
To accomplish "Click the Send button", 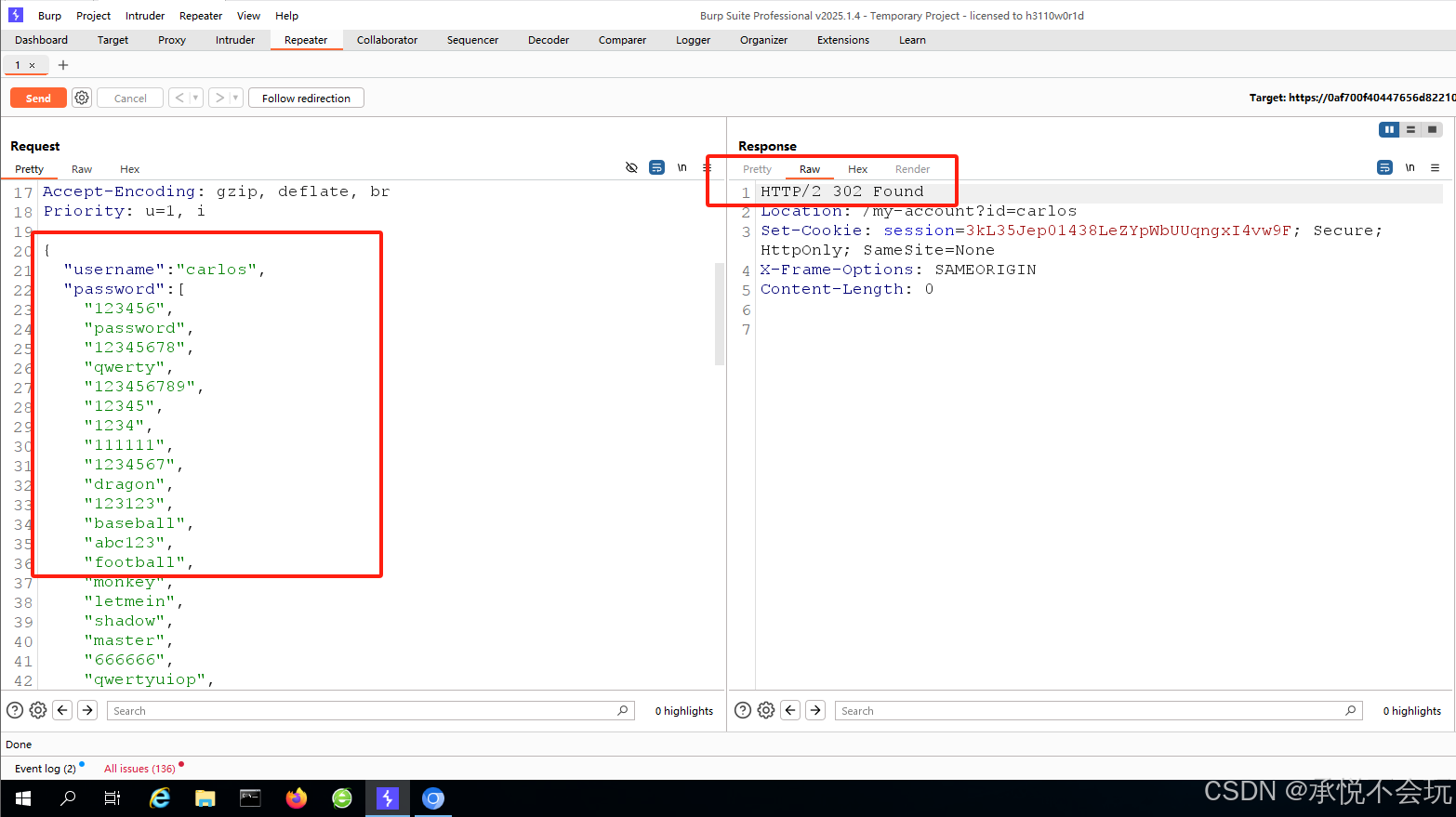I will [x=38, y=98].
